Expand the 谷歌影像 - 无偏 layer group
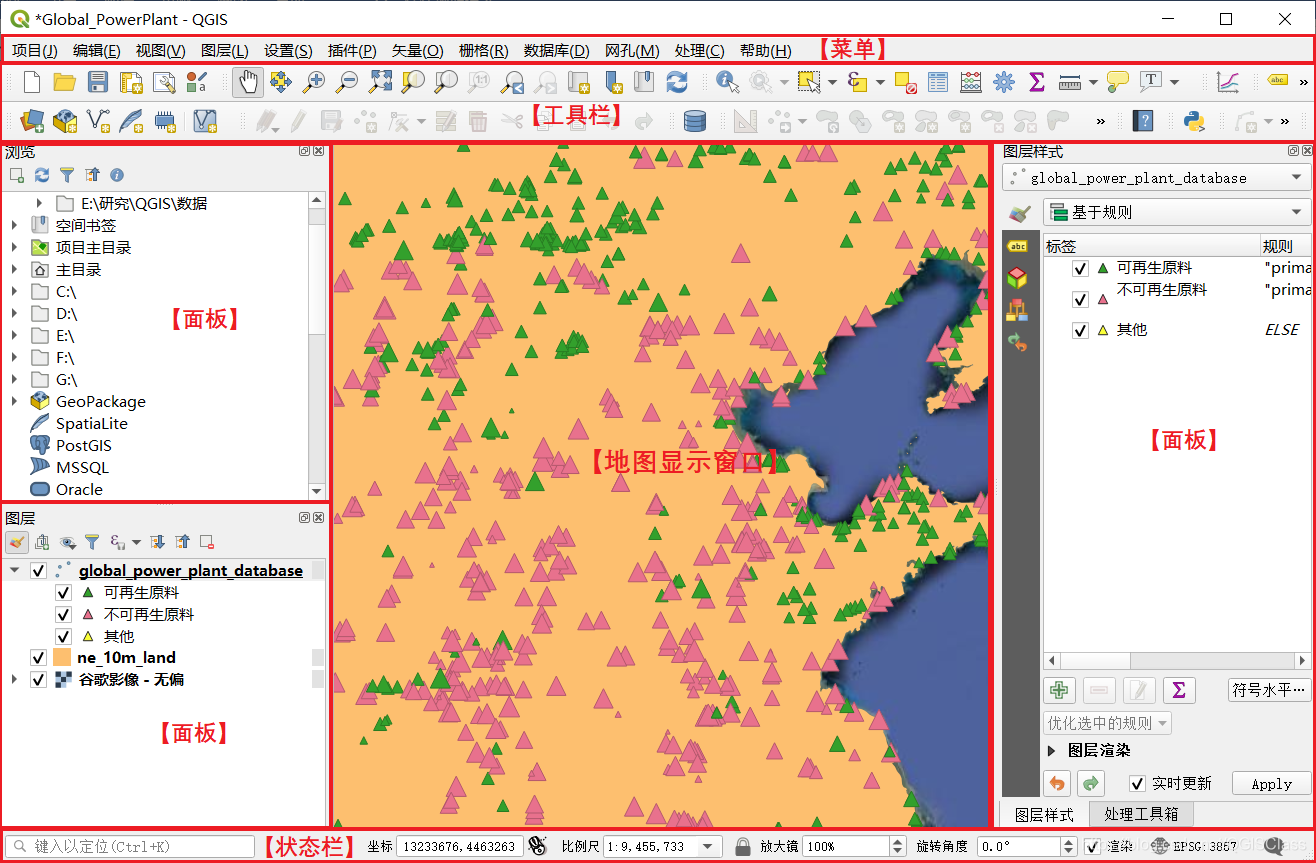The width and height of the screenshot is (1316, 863). 14,680
